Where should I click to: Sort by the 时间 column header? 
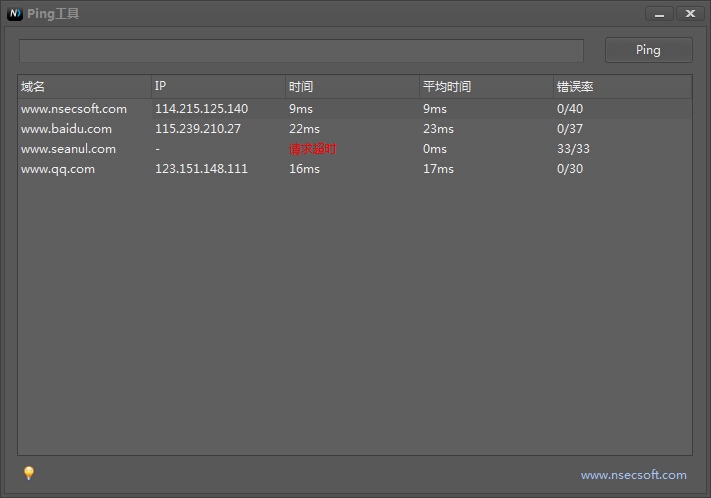(x=352, y=87)
